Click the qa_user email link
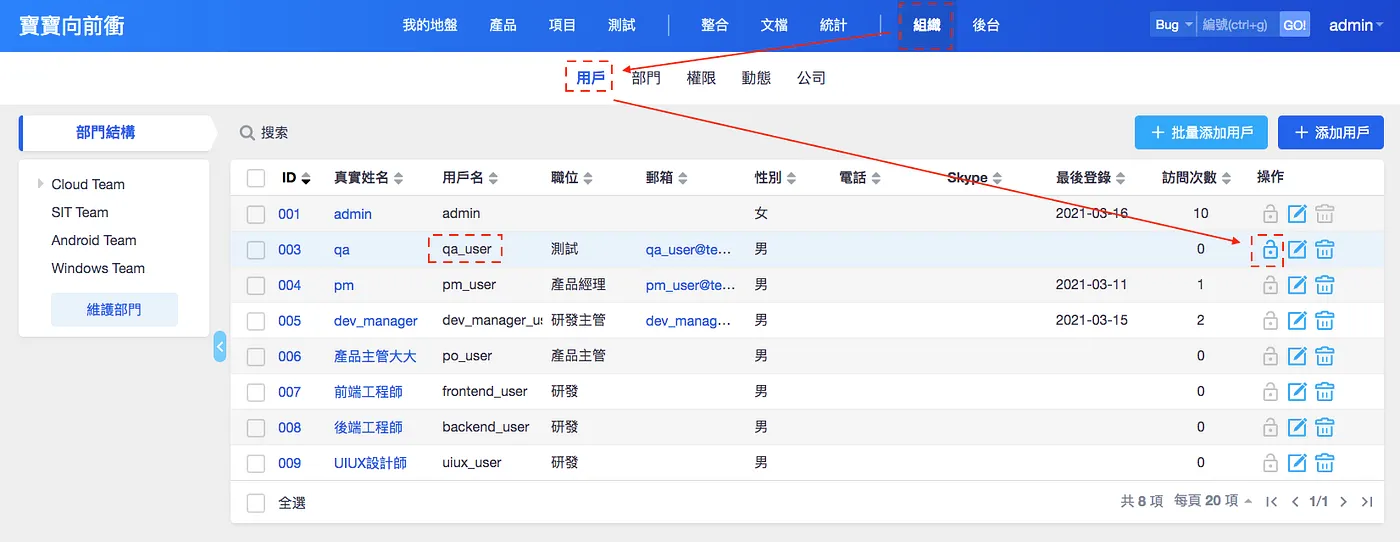This screenshot has height=542, width=1400. tap(689, 250)
